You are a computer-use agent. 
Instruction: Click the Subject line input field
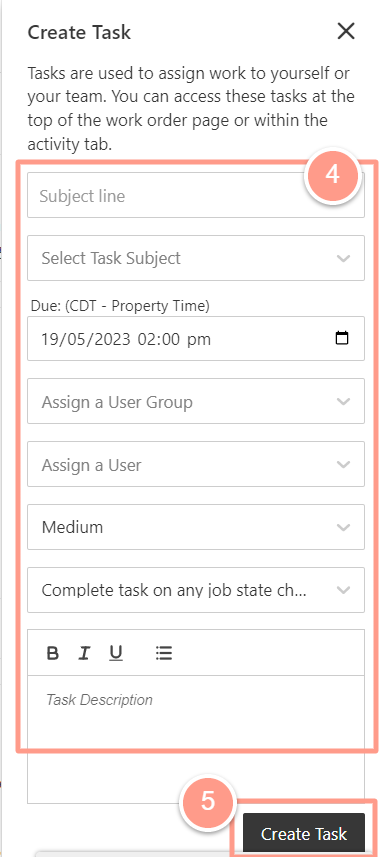(x=196, y=195)
